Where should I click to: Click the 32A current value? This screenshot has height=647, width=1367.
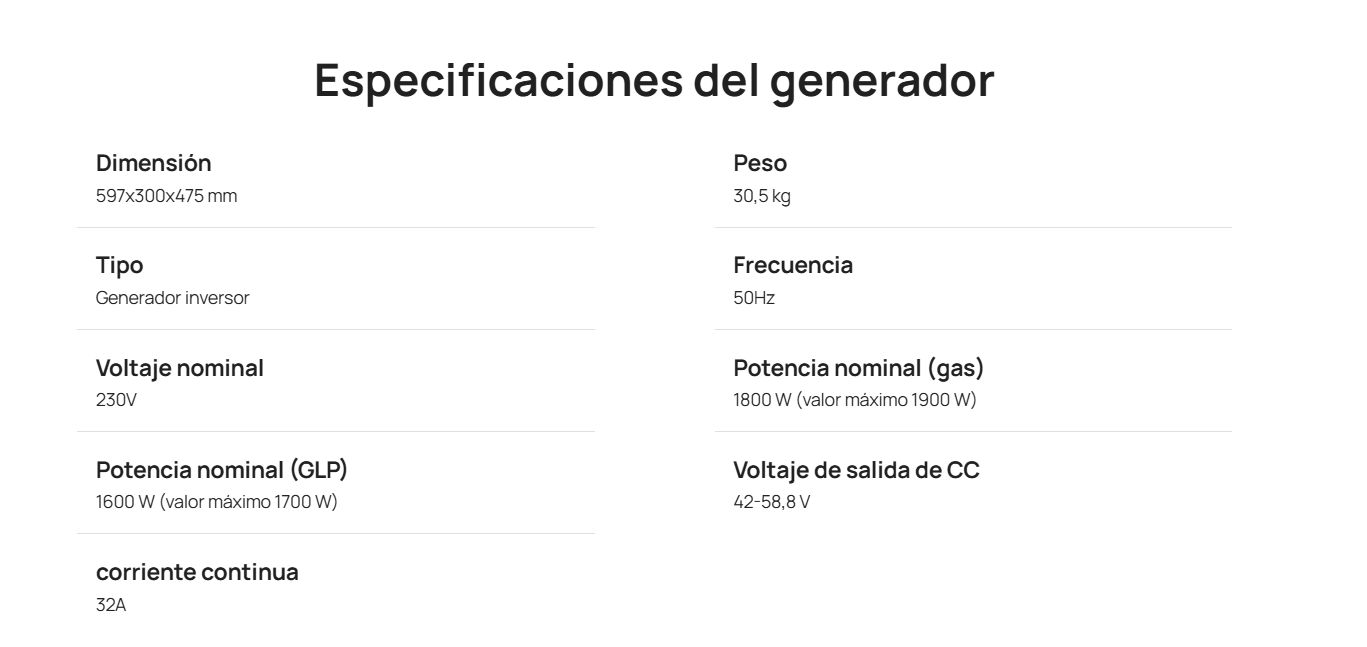(111, 604)
